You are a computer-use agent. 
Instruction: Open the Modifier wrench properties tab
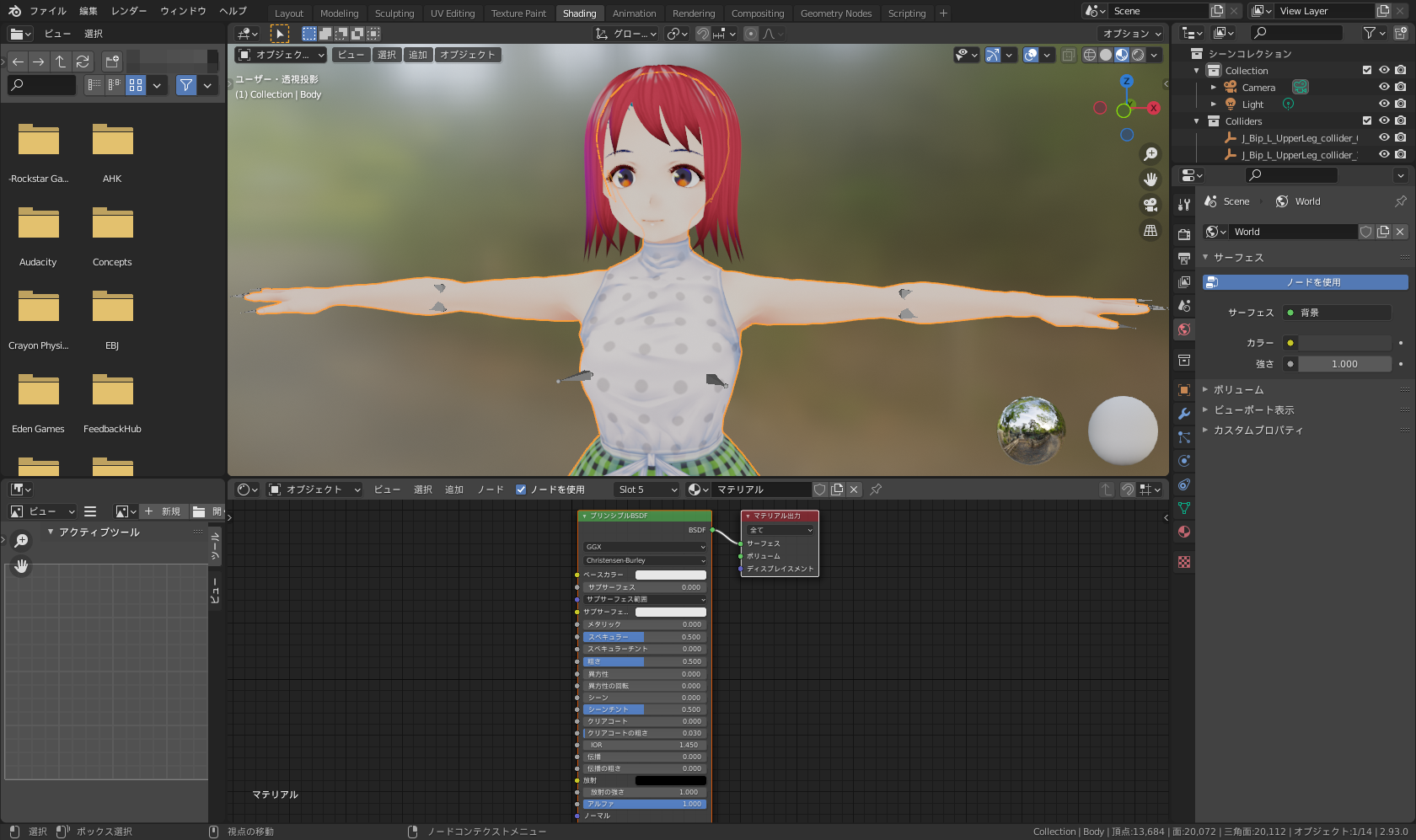point(1184,414)
